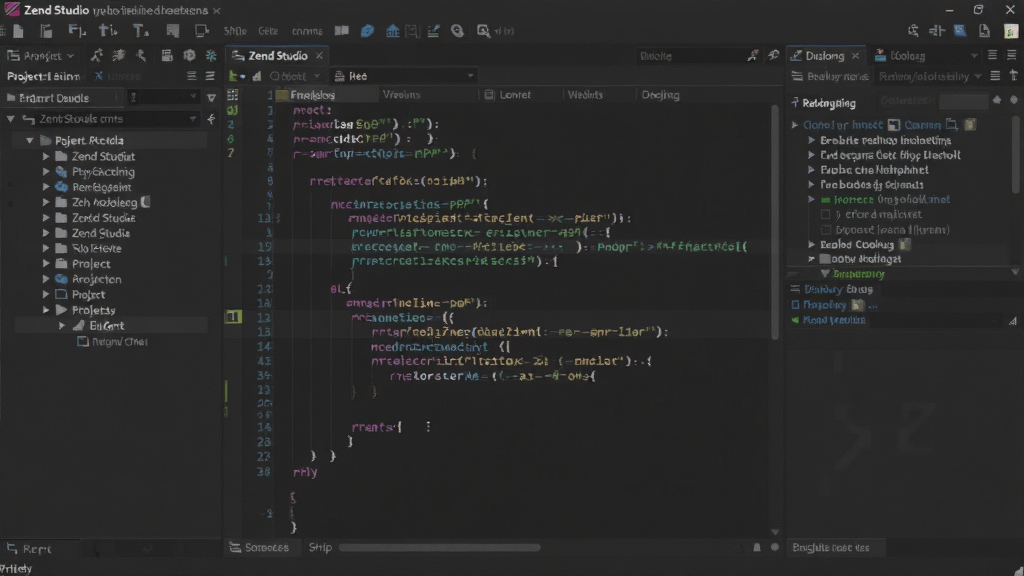This screenshot has width=1024, height=576.
Task: Click the editor's vertical scrollbar thumb
Action: pyautogui.click(x=775, y=222)
